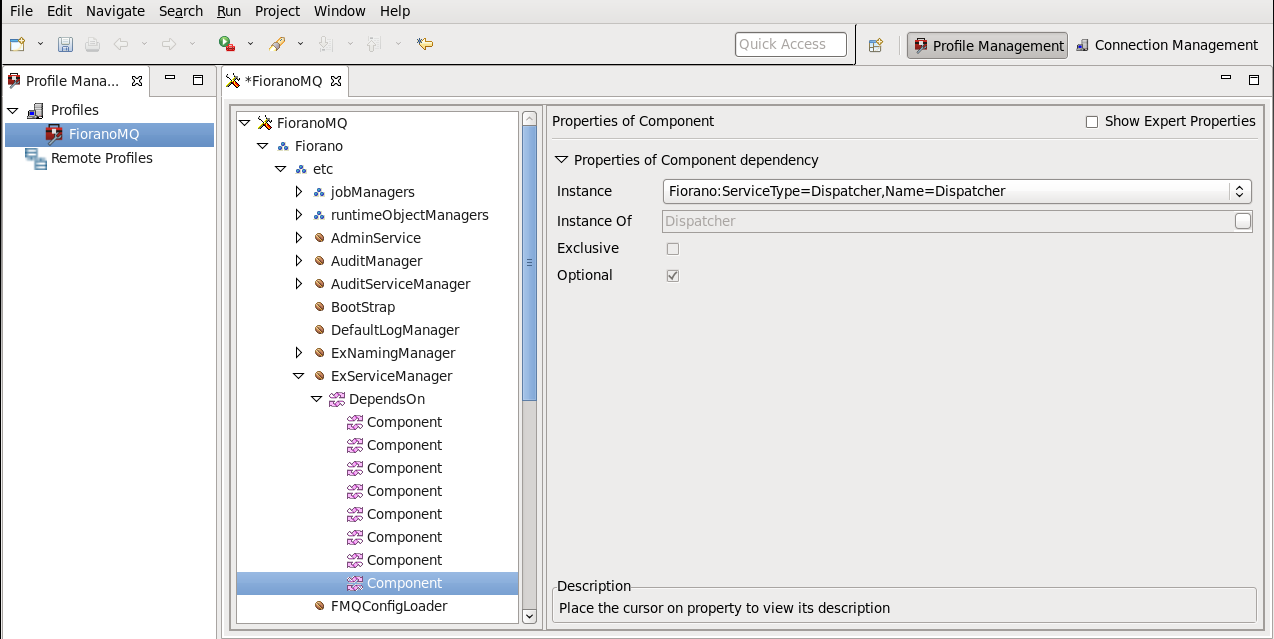
Task: Expand the ExNamingManager node
Action: click(298, 353)
